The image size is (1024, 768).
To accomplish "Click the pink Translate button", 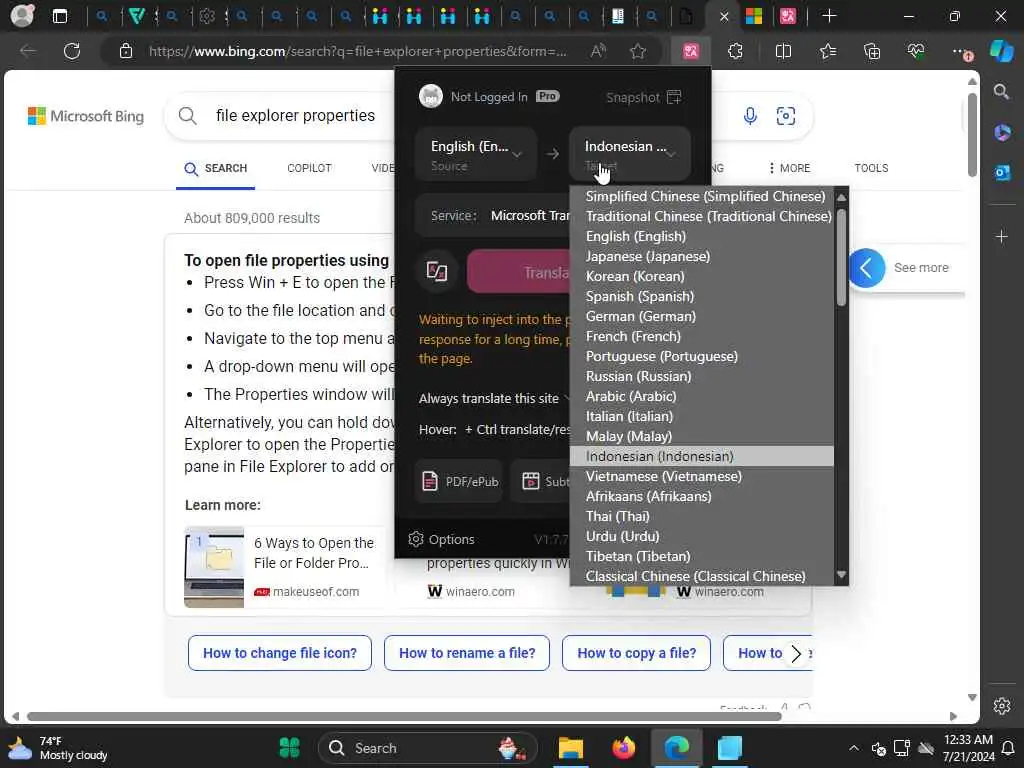I will [518, 272].
